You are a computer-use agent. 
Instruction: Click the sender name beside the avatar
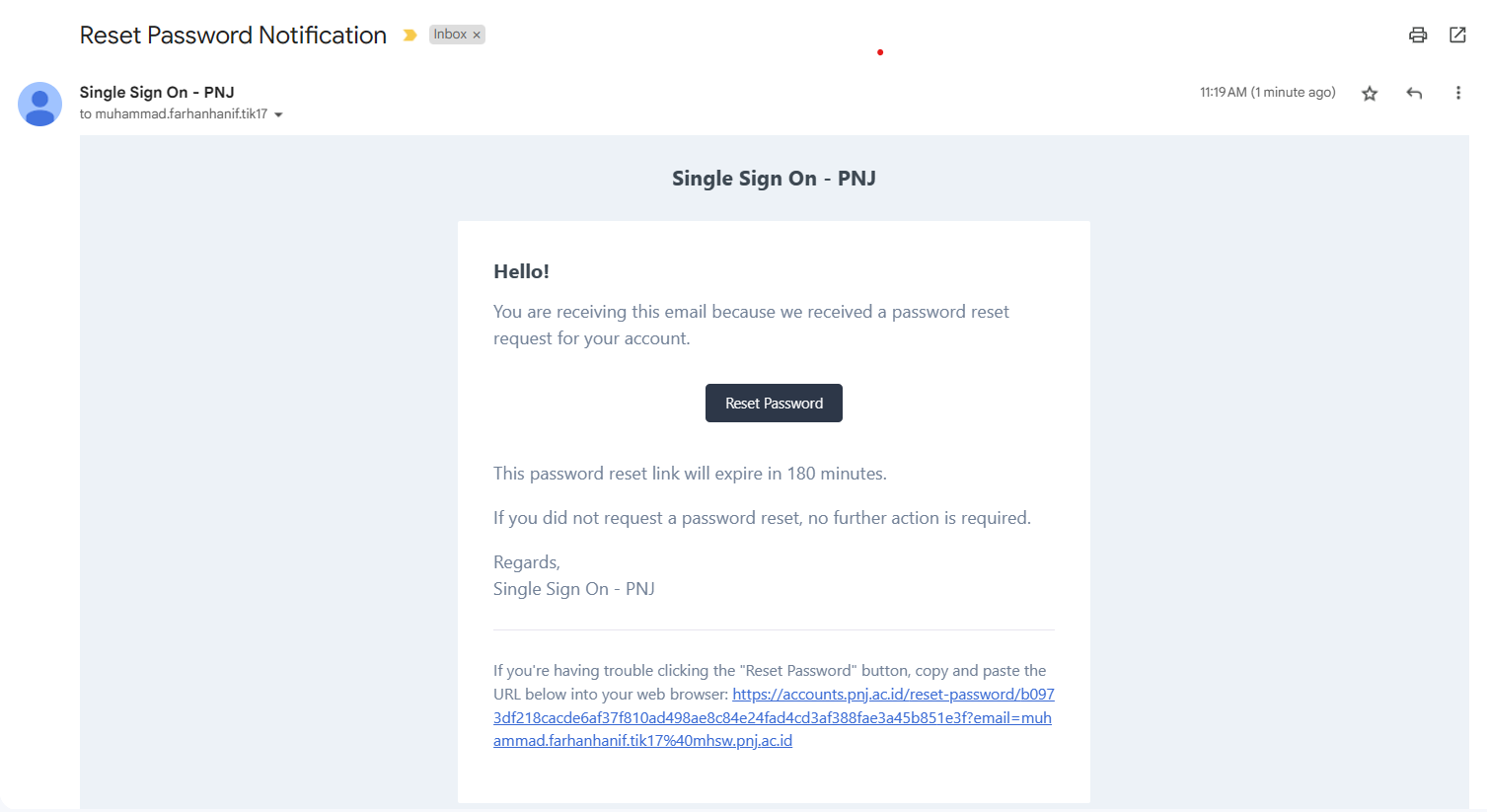[157, 93]
